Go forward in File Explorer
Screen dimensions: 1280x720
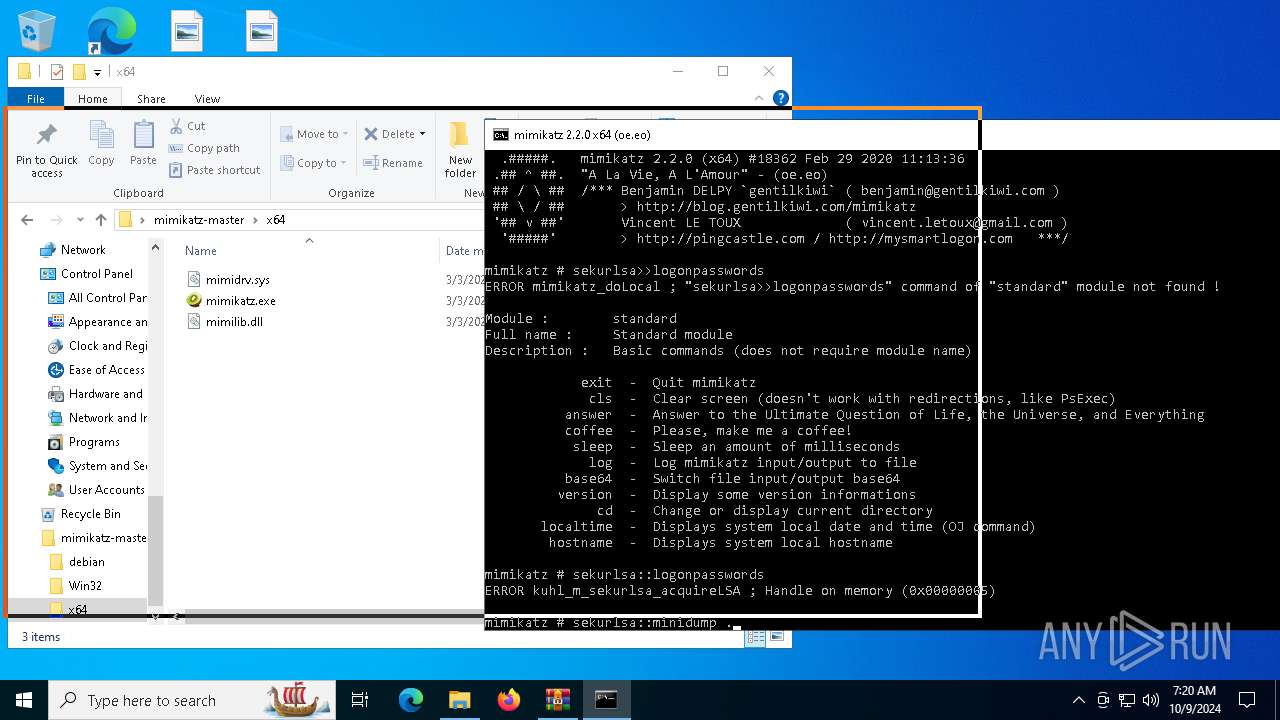pos(57,220)
